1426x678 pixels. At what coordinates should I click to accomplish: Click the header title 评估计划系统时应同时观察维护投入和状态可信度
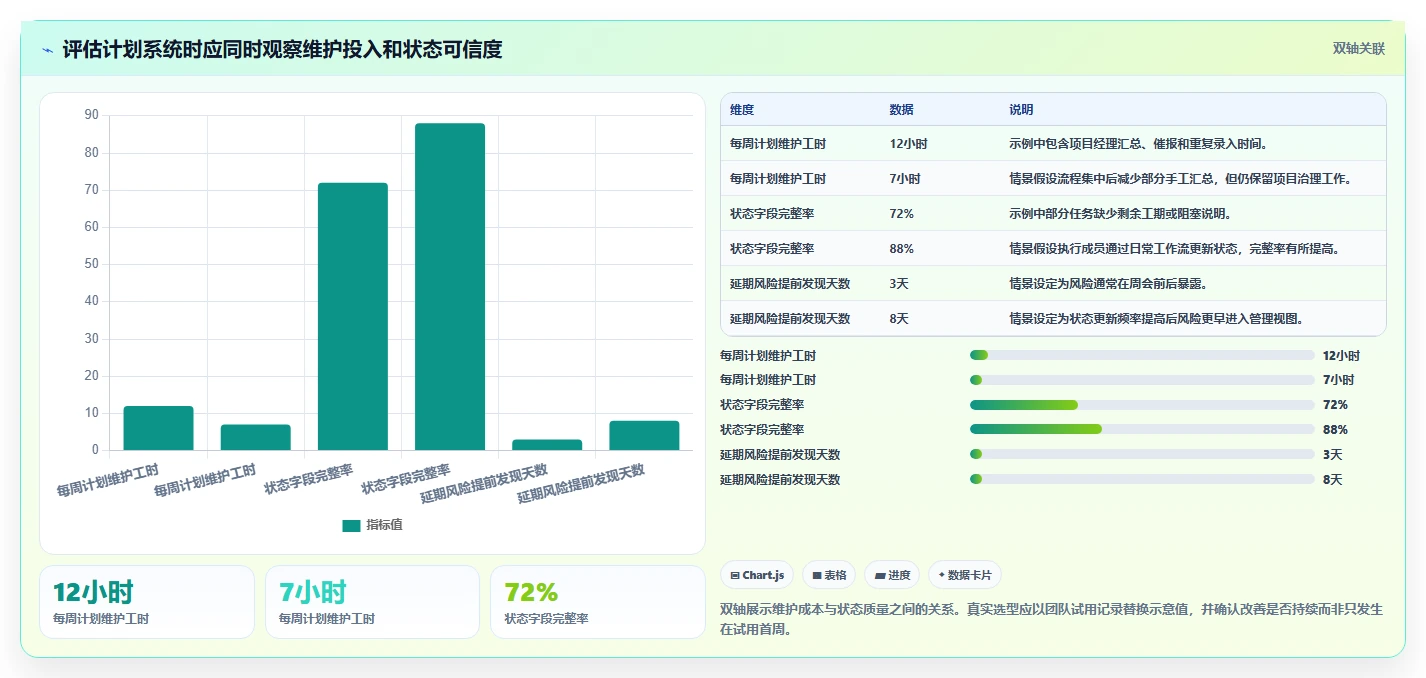click(x=282, y=49)
